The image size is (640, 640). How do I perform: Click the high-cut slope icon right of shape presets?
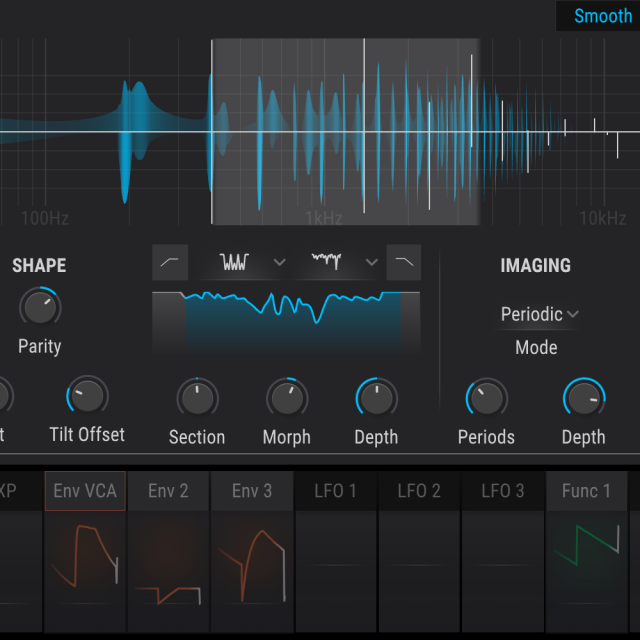point(403,262)
